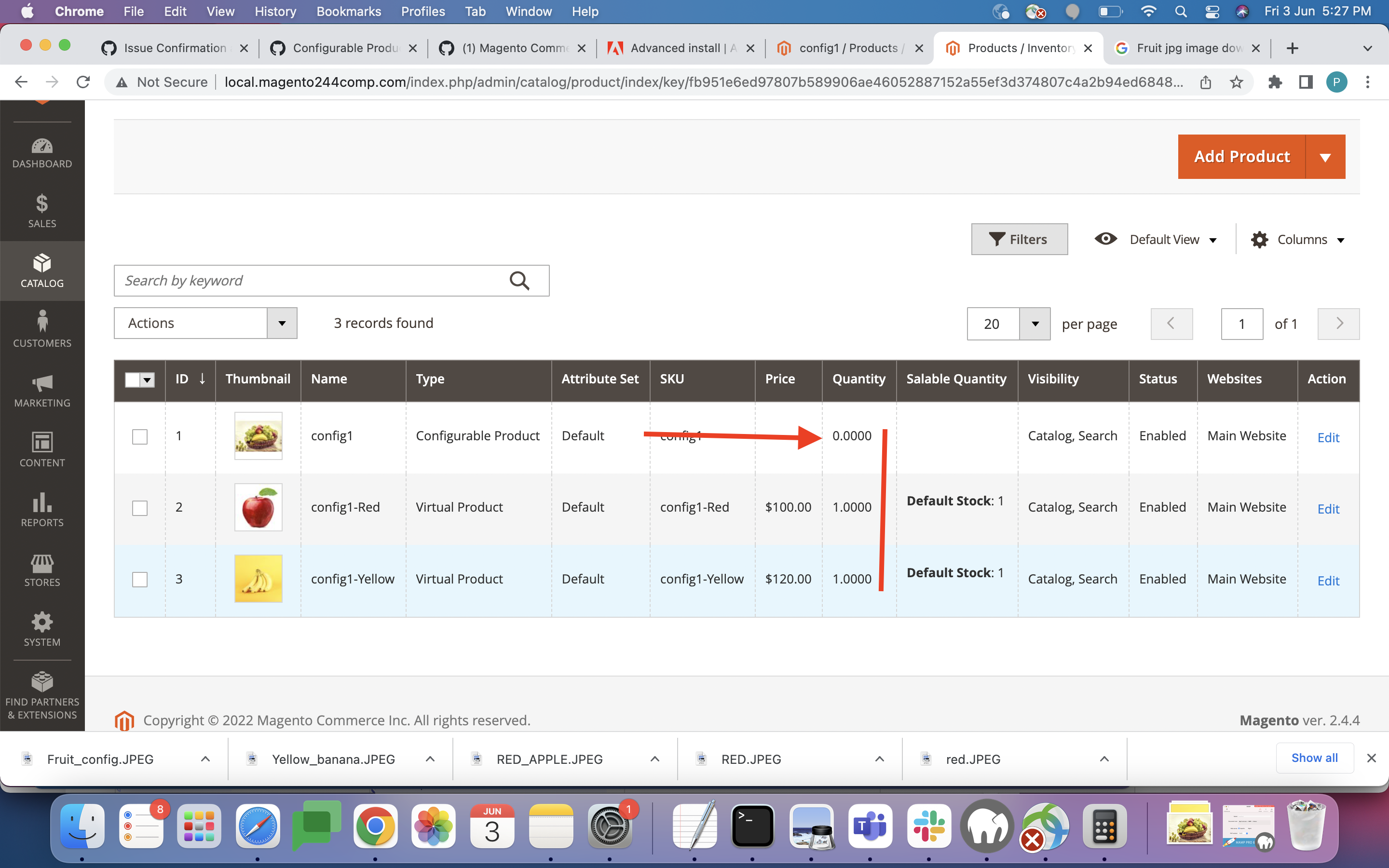
Task: Check the row checkbox for config1-Red
Action: (140, 507)
